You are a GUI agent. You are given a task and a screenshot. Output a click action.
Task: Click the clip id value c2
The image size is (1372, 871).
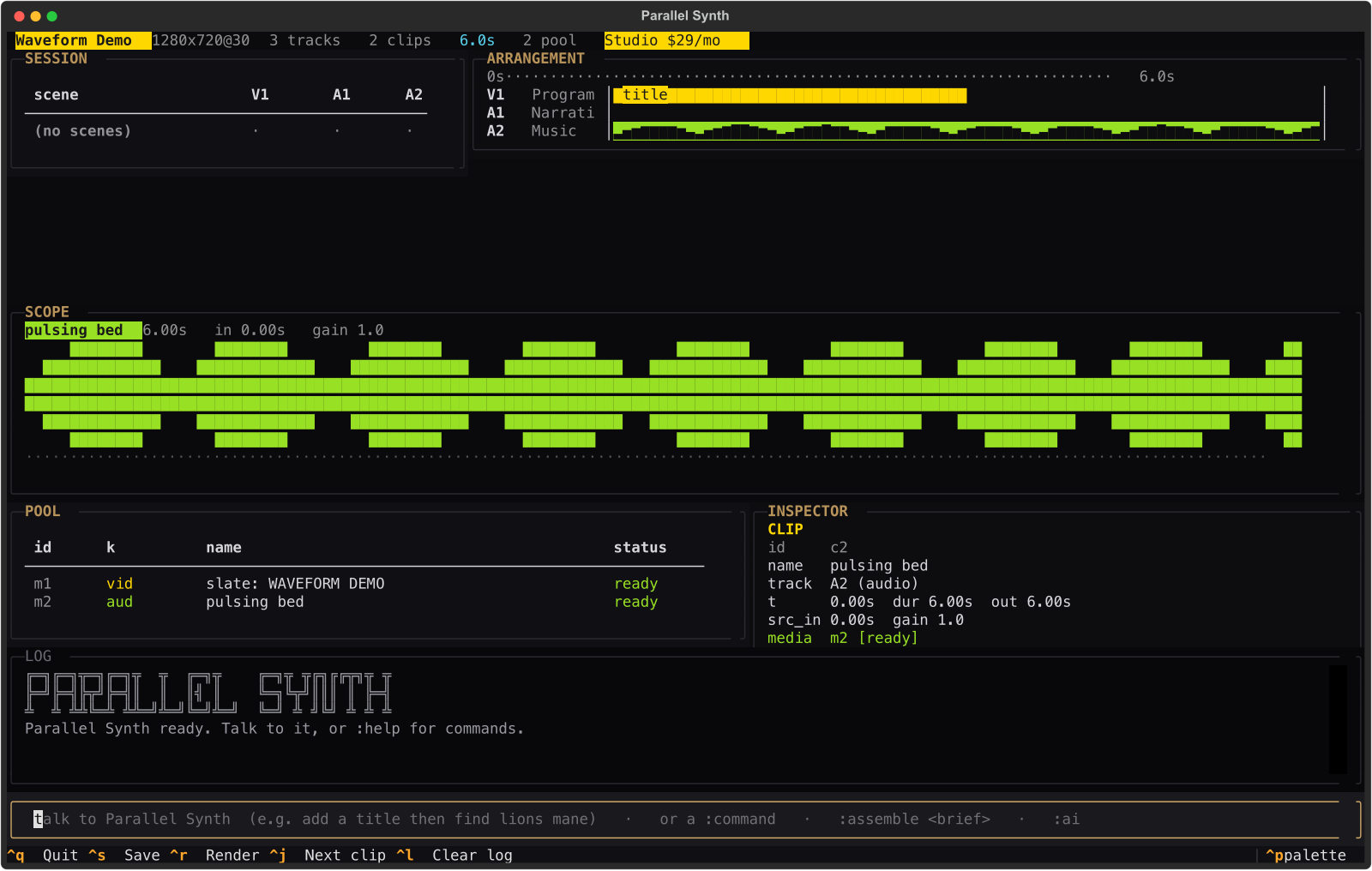click(839, 548)
